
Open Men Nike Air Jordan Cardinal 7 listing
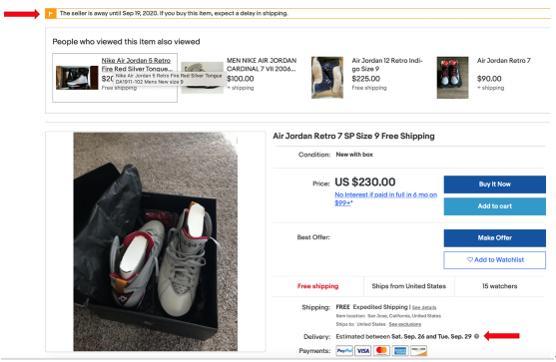point(261,65)
